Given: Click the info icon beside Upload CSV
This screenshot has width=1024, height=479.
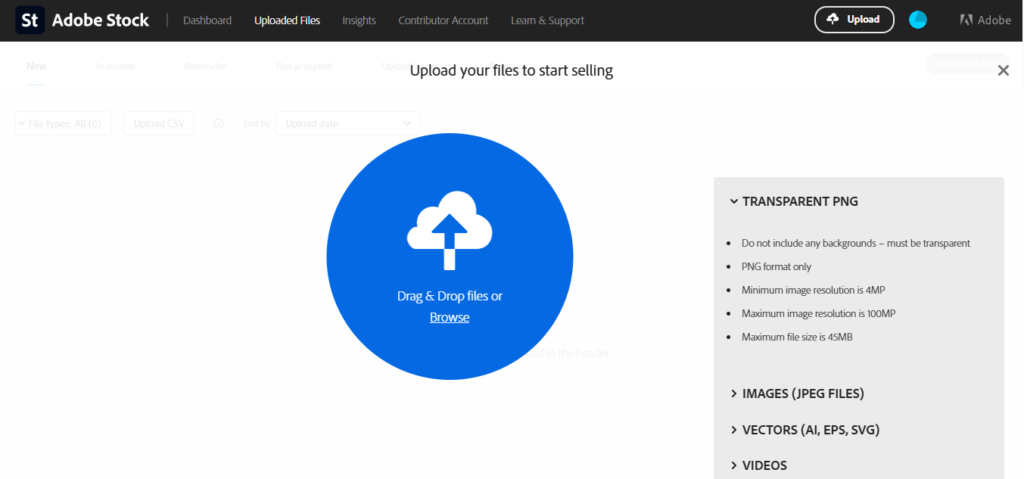Looking at the screenshot, I should [x=219, y=123].
